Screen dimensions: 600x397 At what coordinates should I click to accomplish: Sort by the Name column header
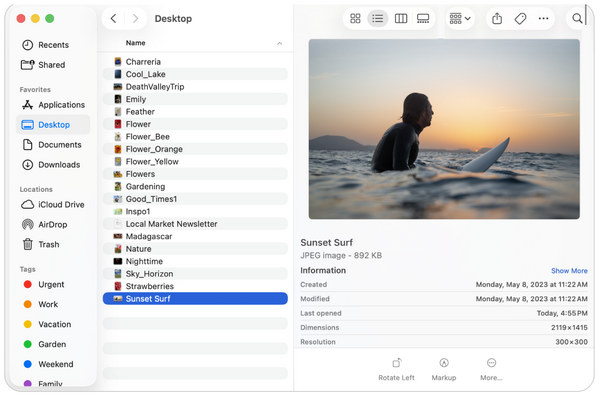(x=135, y=43)
